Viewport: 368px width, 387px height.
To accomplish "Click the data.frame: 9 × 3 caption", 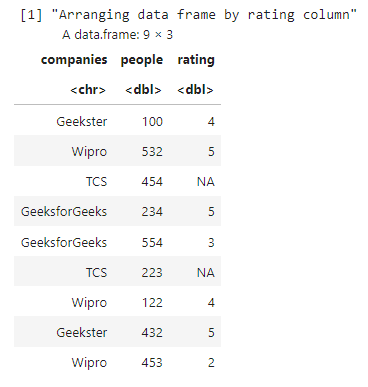I will (x=117, y=35).
